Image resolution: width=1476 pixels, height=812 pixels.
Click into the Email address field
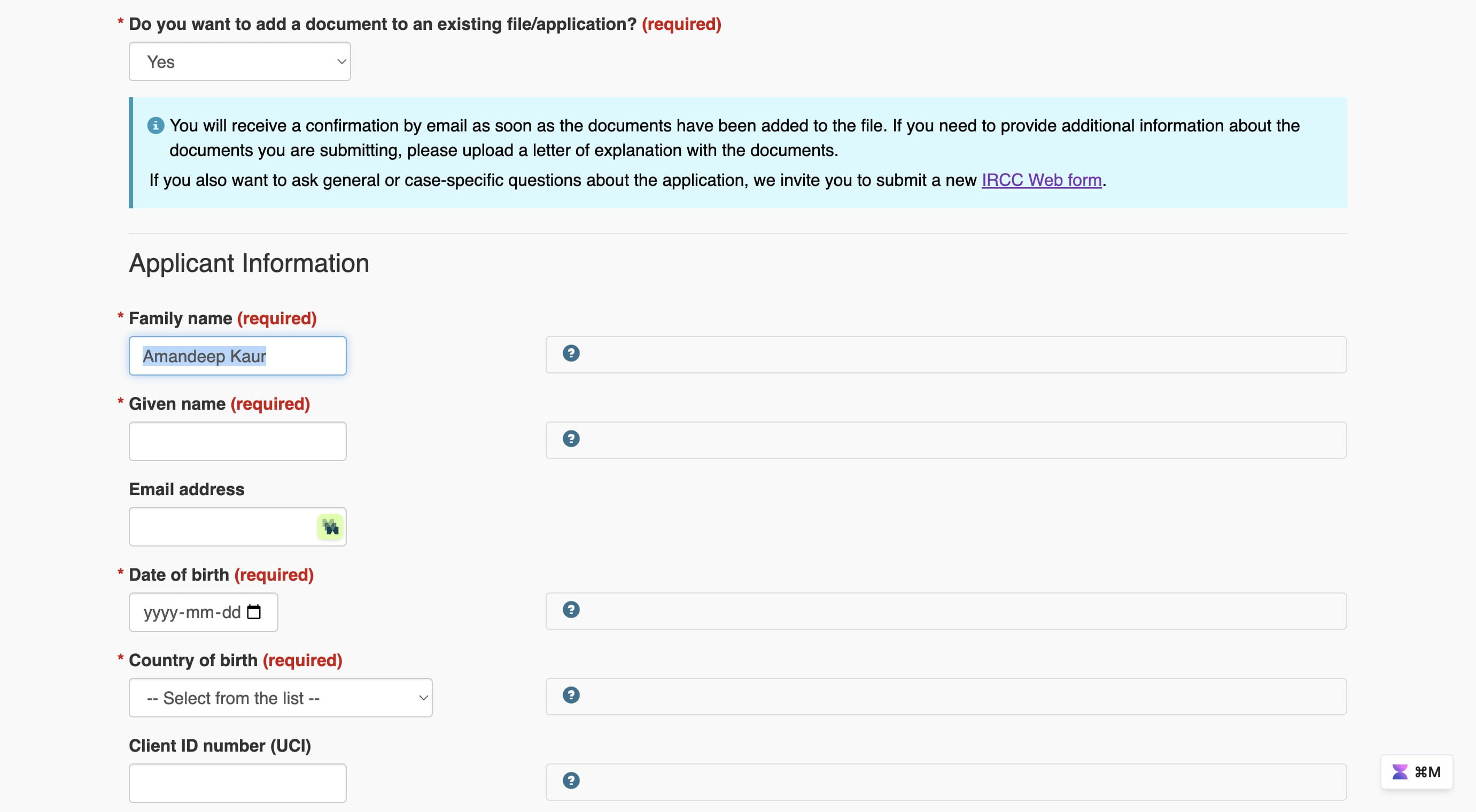click(x=223, y=527)
